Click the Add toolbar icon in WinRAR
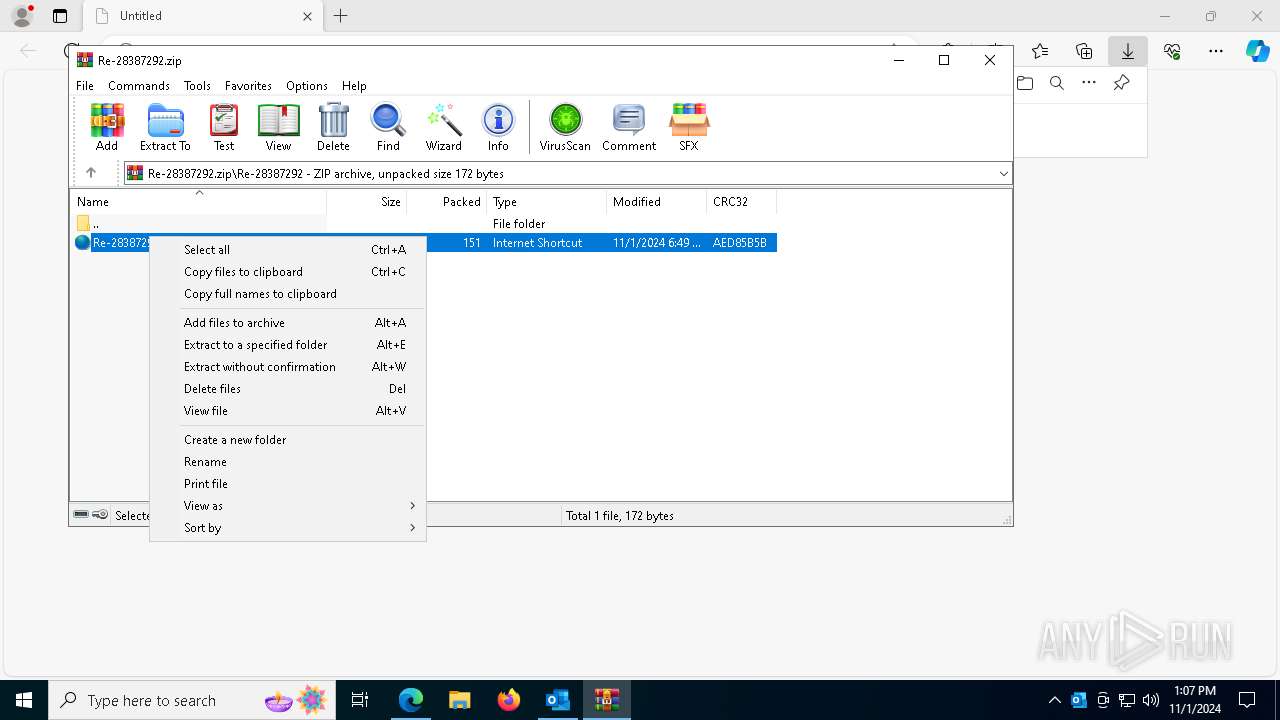Viewport: 1280px width, 720px height. 107,127
